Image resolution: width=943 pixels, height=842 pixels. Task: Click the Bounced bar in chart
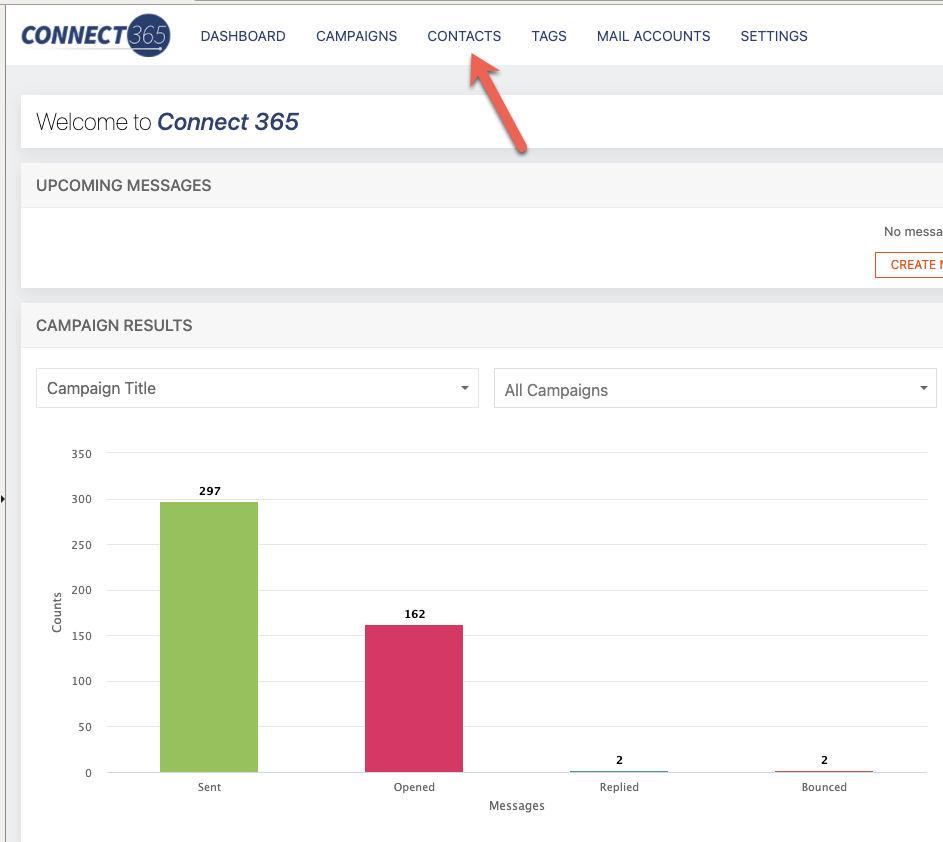pos(824,771)
